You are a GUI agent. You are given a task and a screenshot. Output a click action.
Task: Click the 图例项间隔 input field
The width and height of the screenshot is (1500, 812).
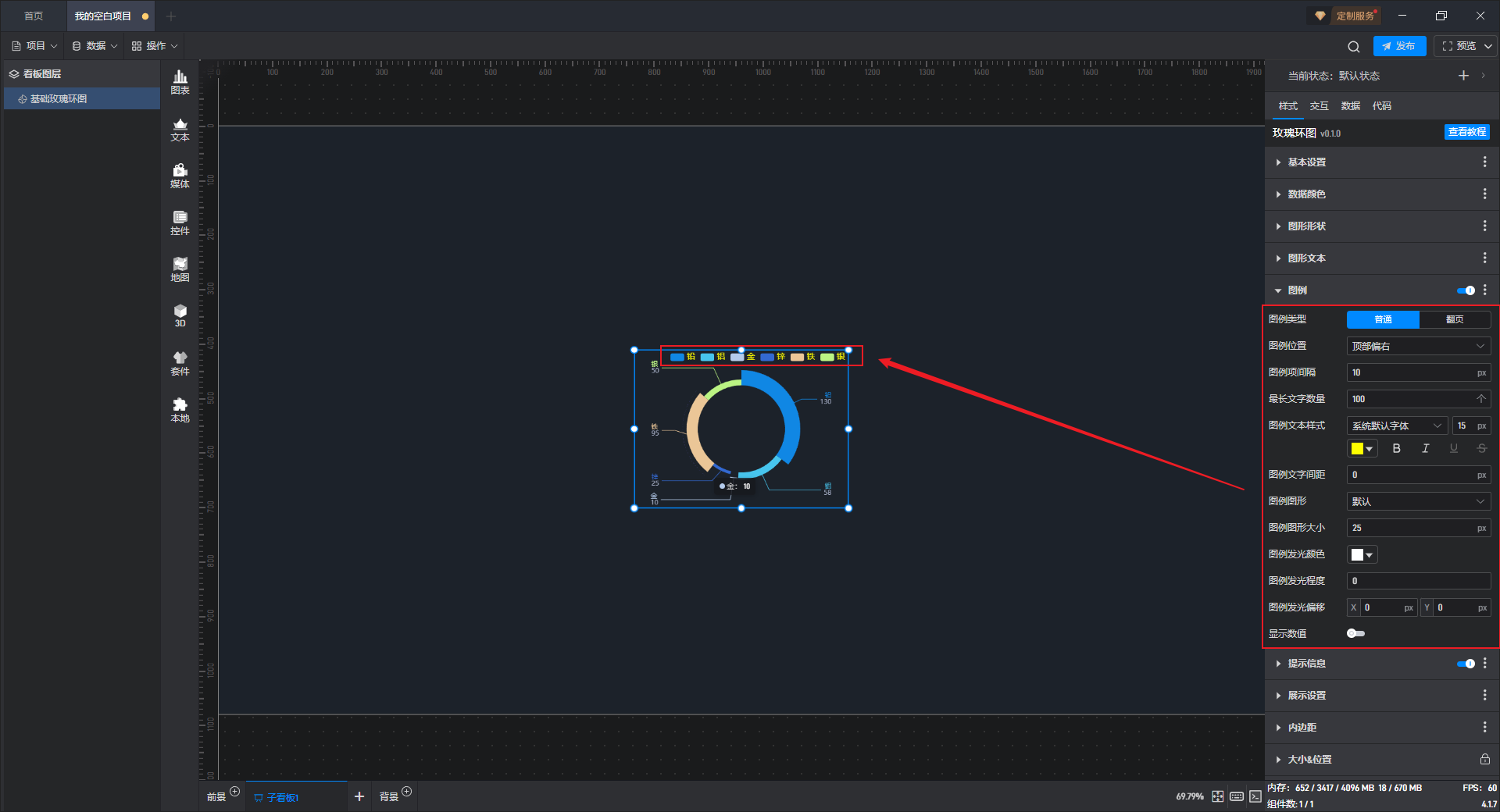(x=1419, y=372)
